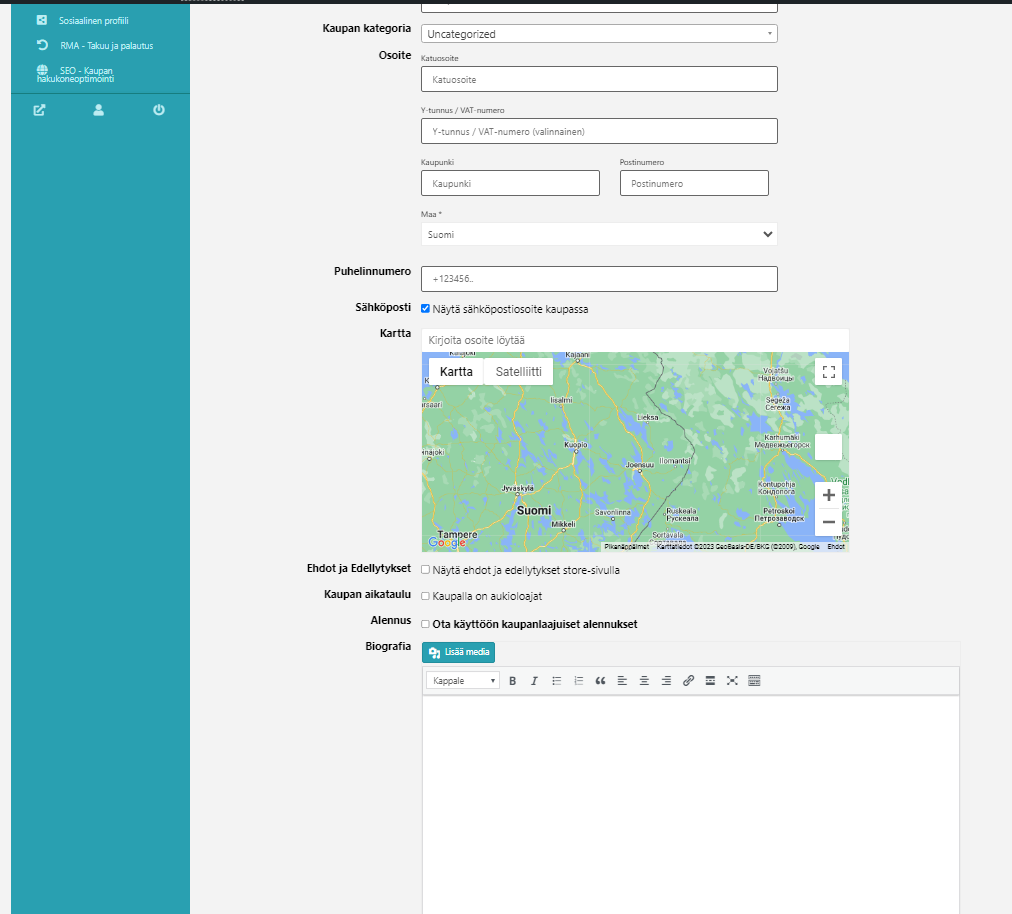Click the power logout icon in sidebar
This screenshot has width=1012, height=914.
point(159,110)
